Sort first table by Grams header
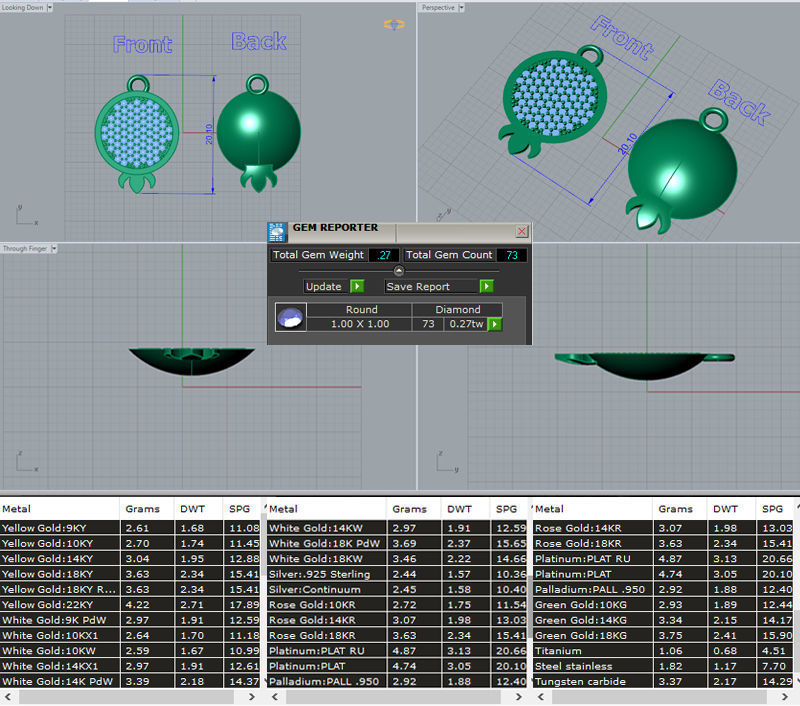 pyautogui.click(x=147, y=509)
